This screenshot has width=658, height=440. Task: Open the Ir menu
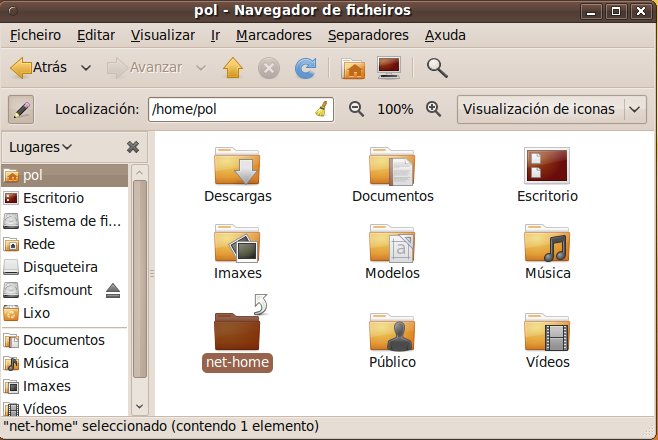click(x=215, y=35)
